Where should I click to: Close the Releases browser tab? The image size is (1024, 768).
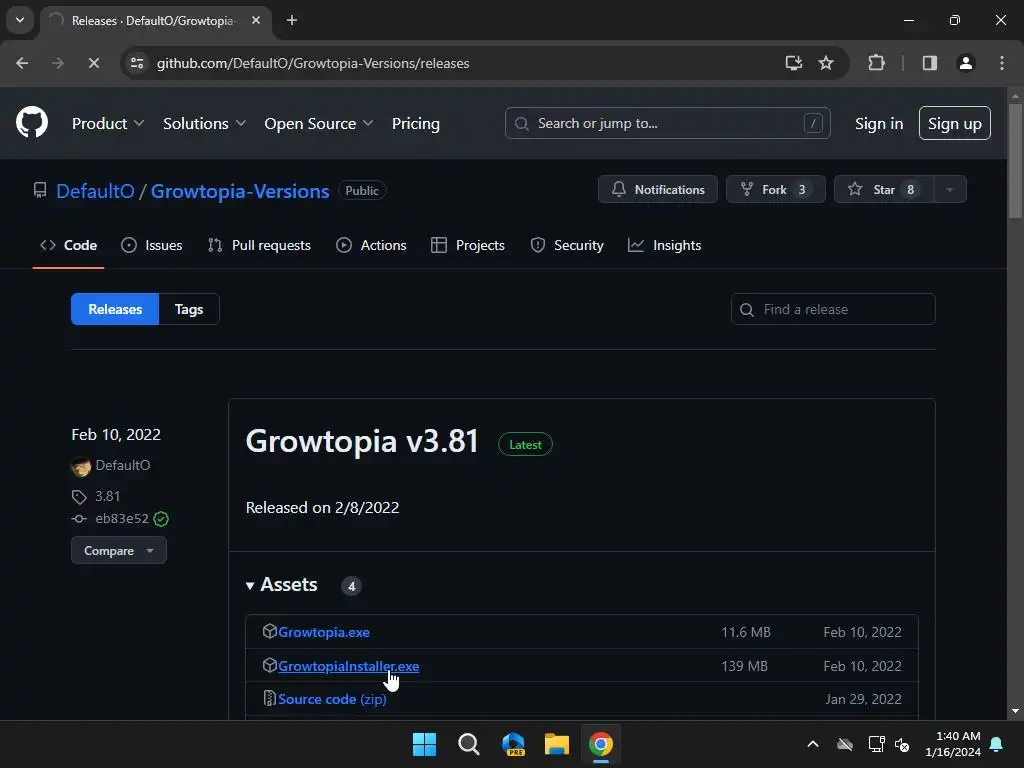[256, 20]
